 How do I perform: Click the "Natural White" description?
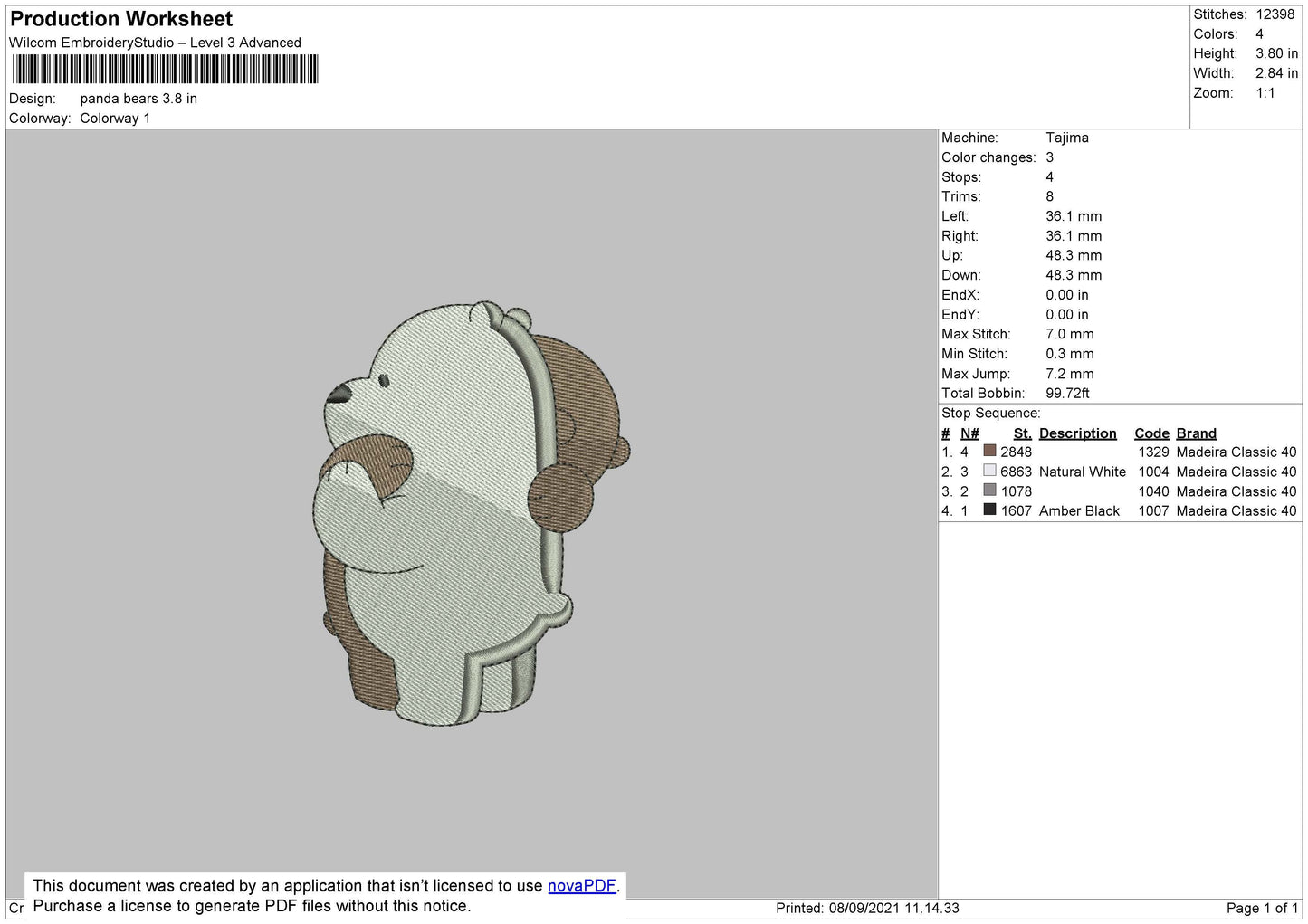tap(1083, 472)
